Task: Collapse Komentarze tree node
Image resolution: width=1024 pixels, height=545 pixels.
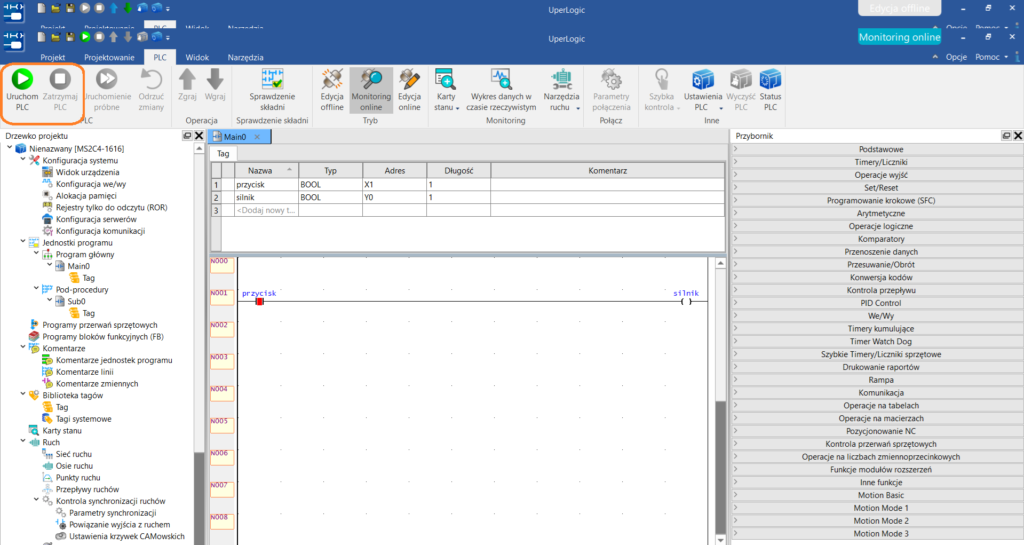Action: [x=23, y=348]
